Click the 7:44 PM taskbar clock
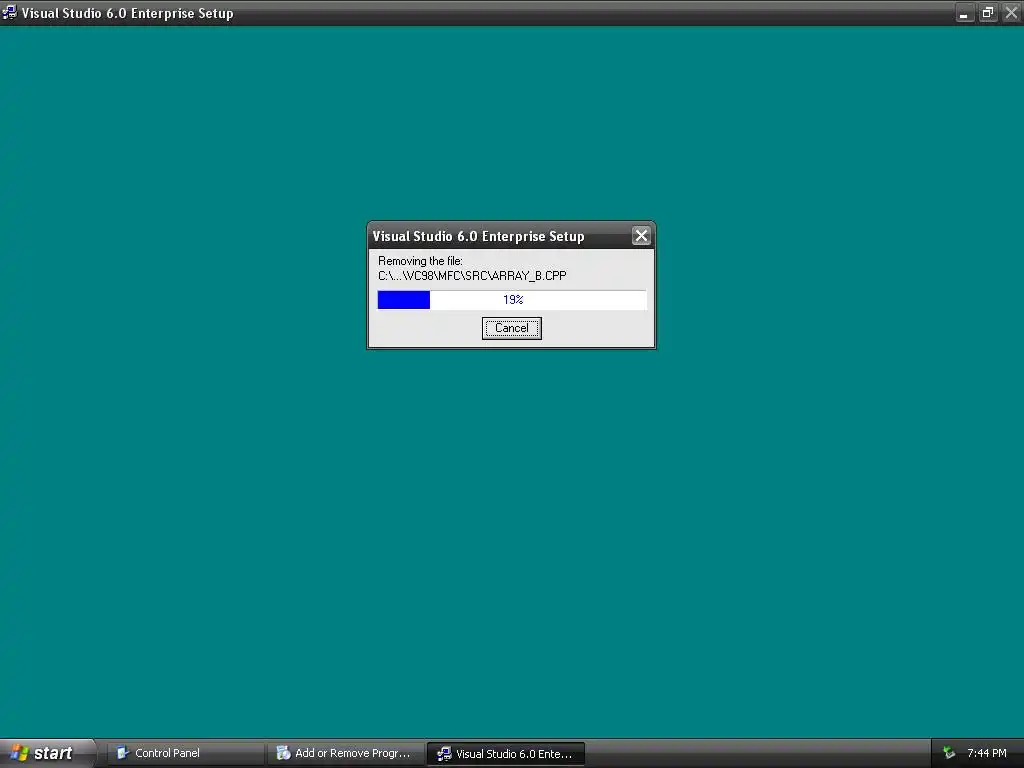 986,753
